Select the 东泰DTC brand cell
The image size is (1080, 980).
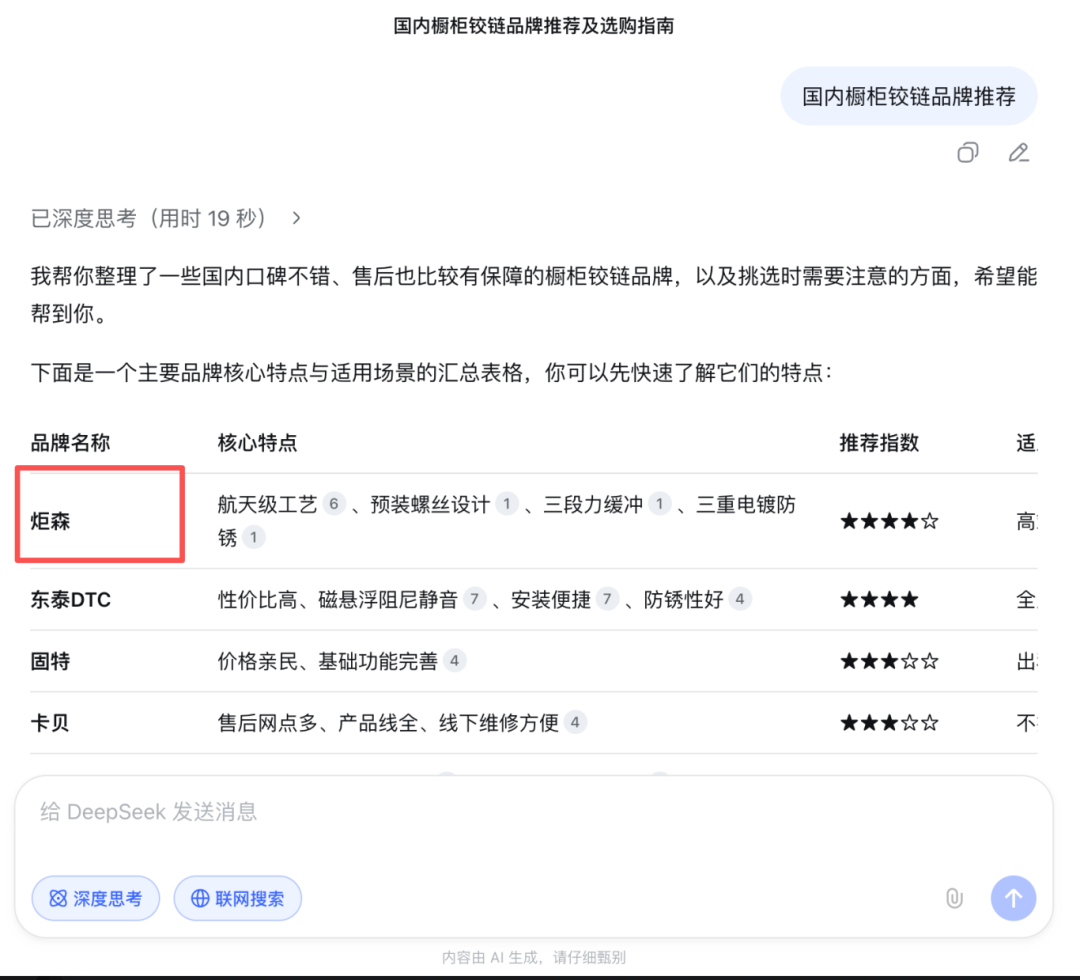[x=70, y=600]
